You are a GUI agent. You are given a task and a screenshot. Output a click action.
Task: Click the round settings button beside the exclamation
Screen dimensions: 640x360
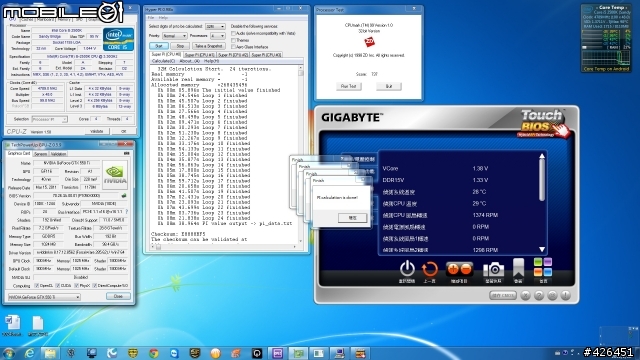[x=552, y=295]
